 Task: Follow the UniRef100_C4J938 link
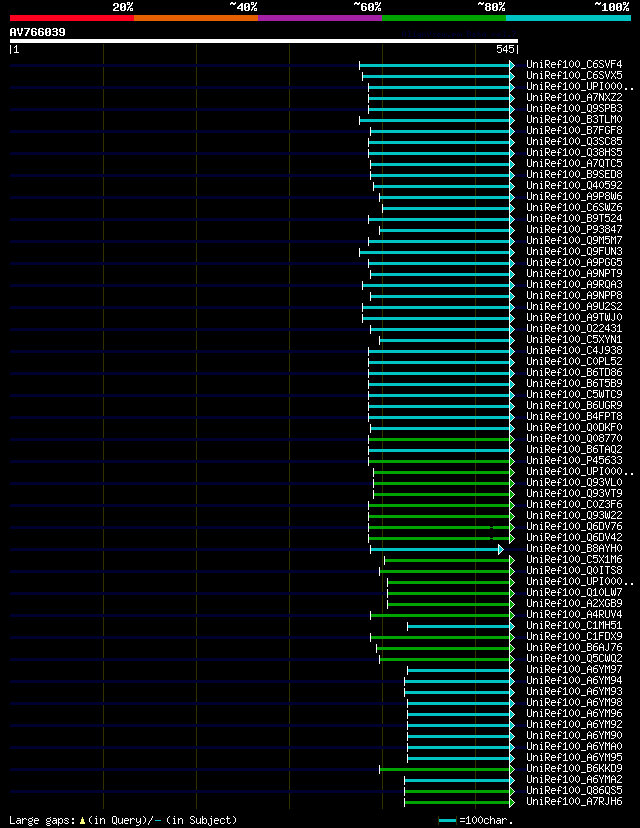point(574,351)
